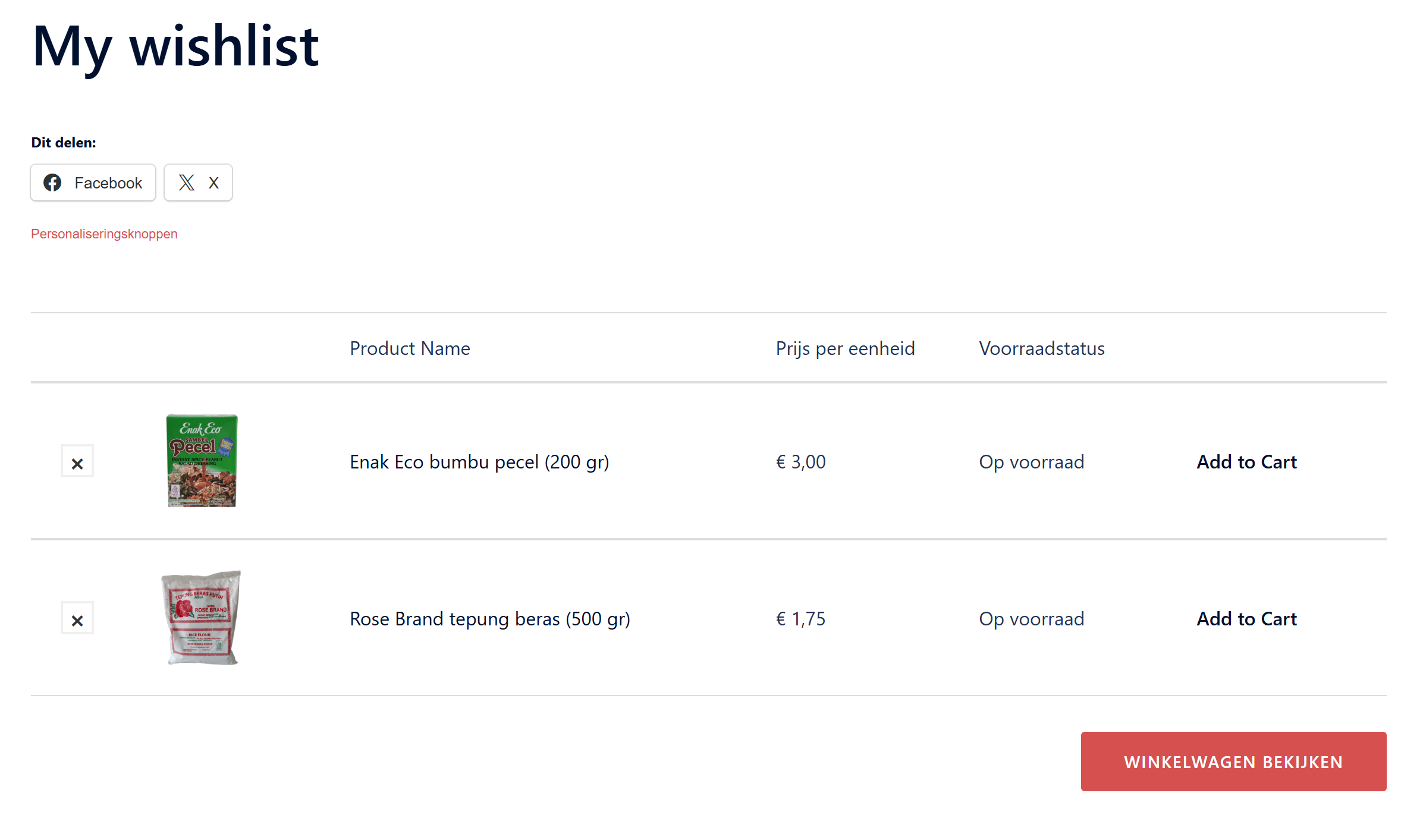
Task: Click the My wishlist heading
Action: (175, 46)
